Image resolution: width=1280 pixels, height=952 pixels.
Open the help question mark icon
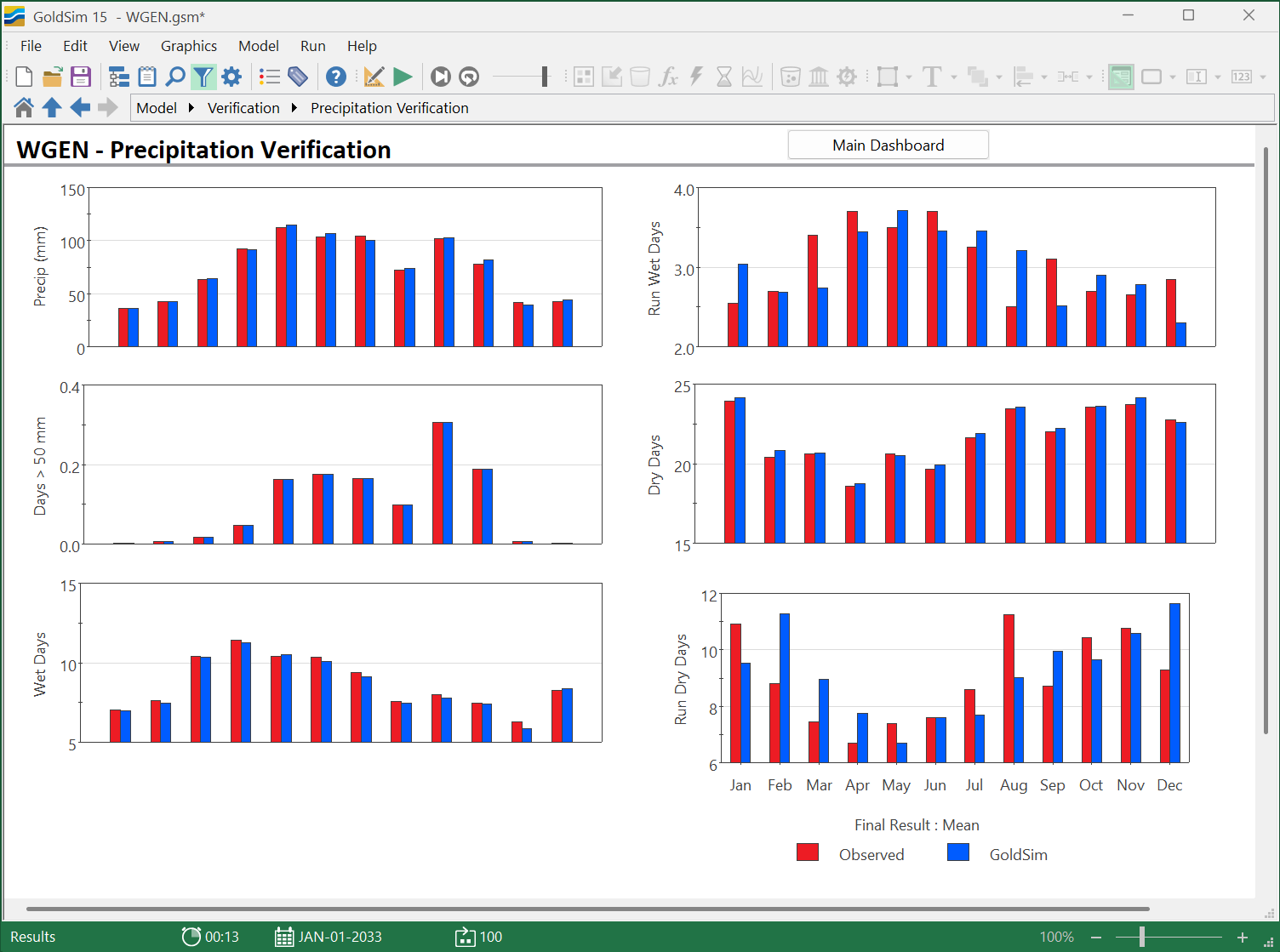(336, 77)
